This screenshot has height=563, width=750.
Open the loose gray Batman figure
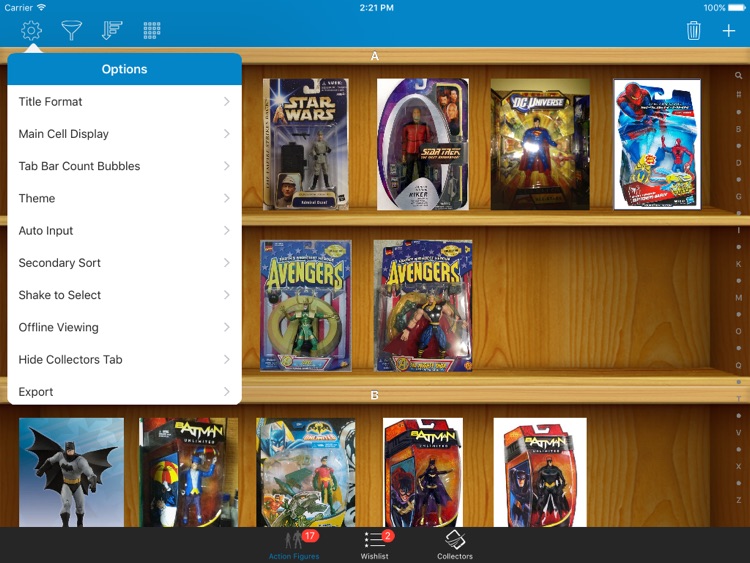71,473
